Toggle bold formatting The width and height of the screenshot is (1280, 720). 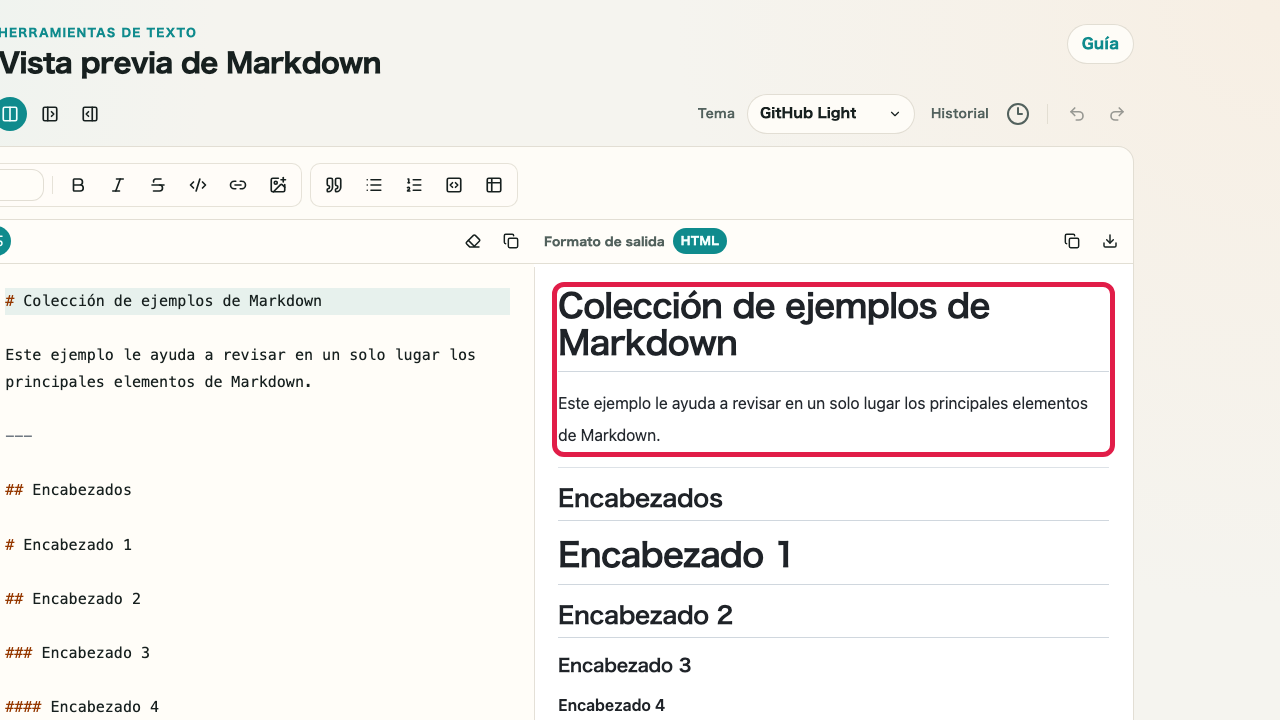78,185
